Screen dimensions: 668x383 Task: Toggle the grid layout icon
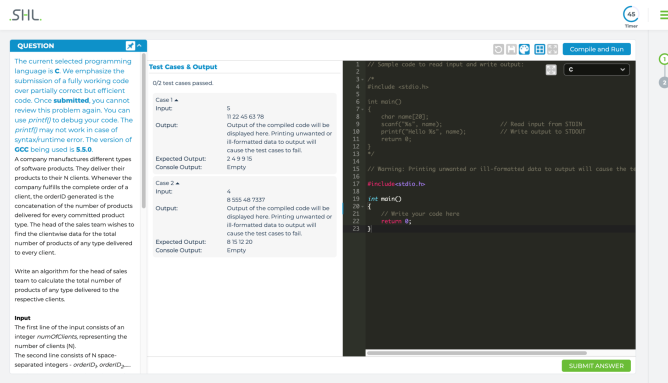click(x=539, y=49)
